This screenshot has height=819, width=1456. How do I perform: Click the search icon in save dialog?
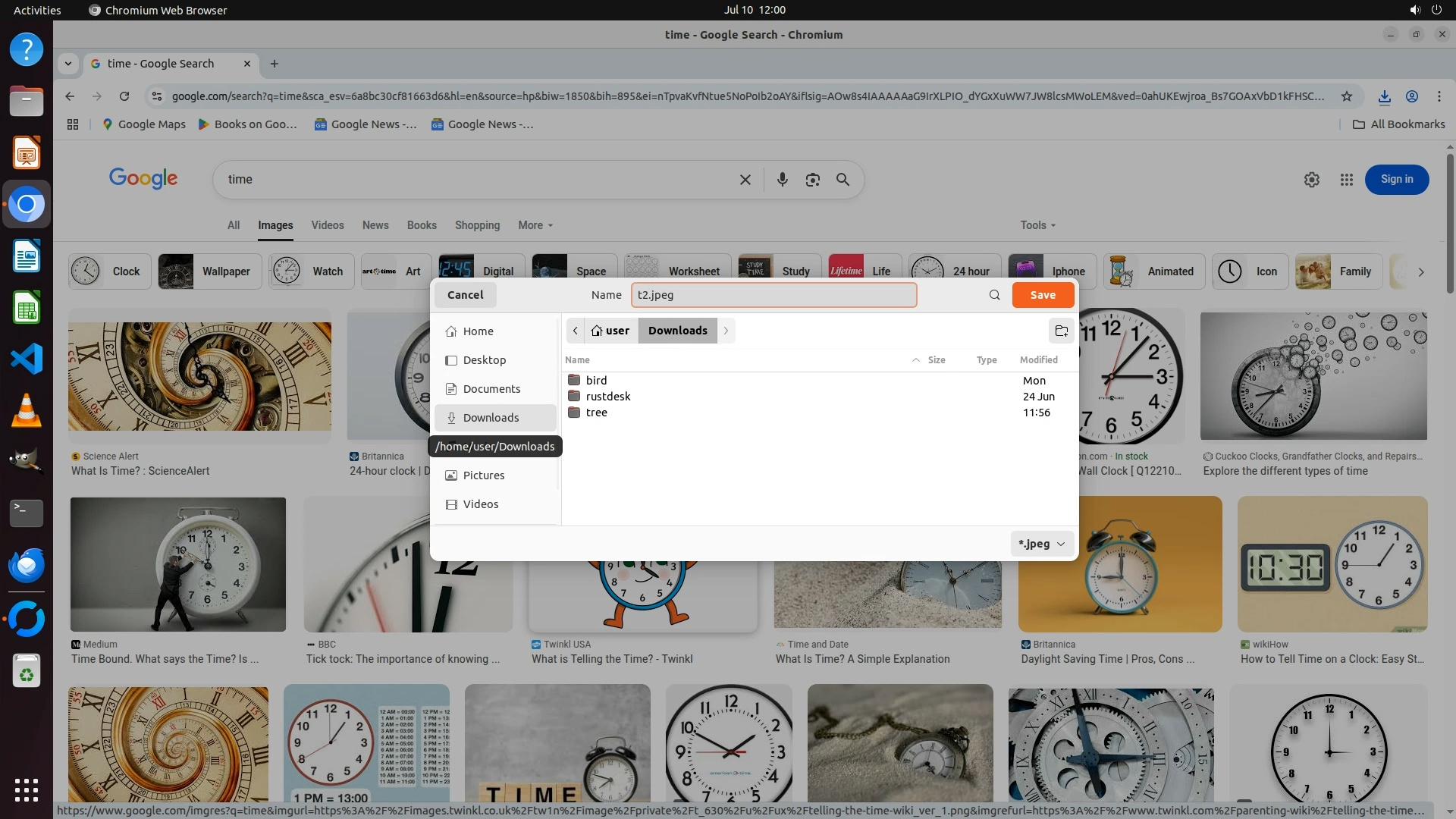(994, 295)
